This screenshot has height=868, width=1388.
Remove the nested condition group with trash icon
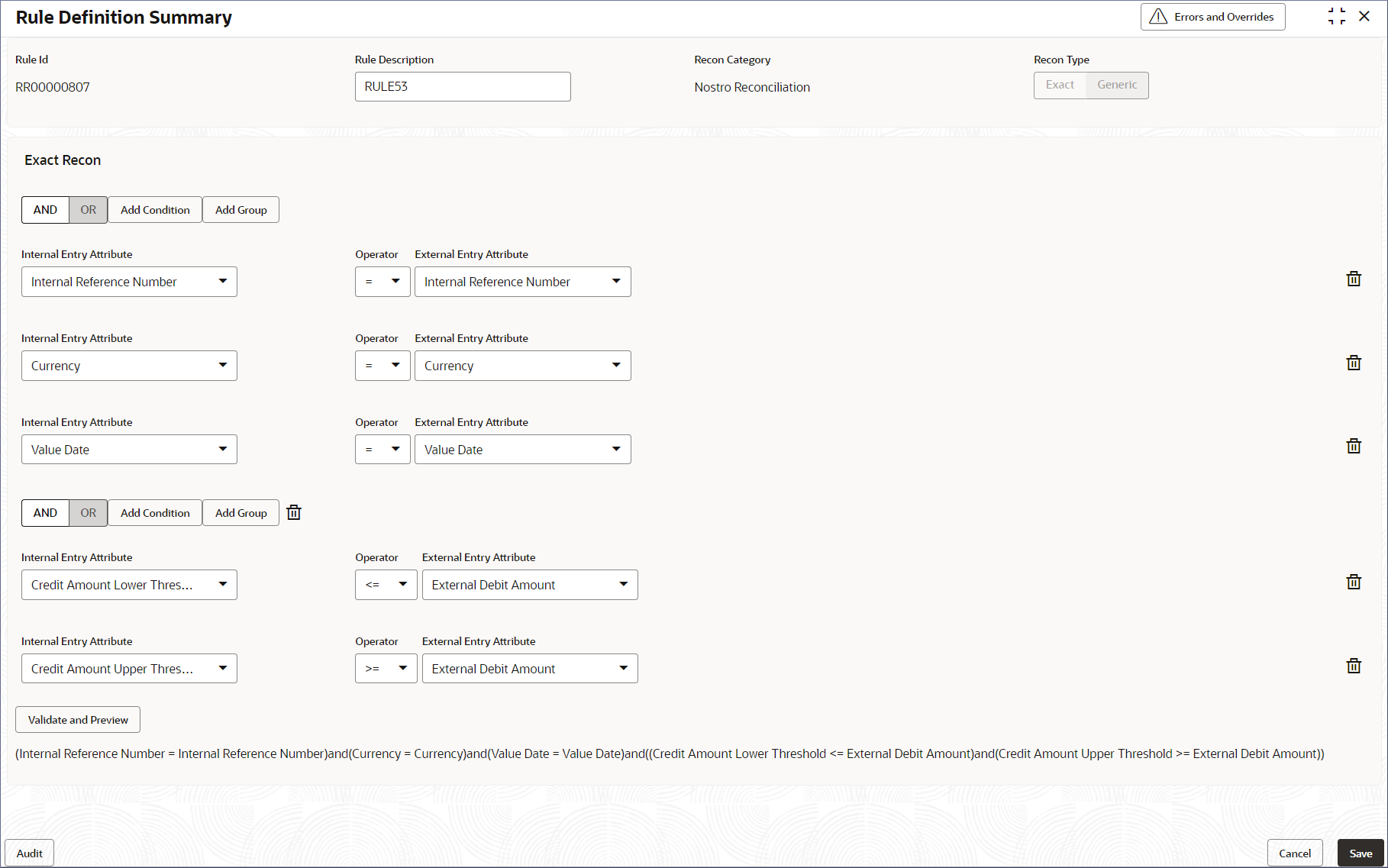point(294,513)
